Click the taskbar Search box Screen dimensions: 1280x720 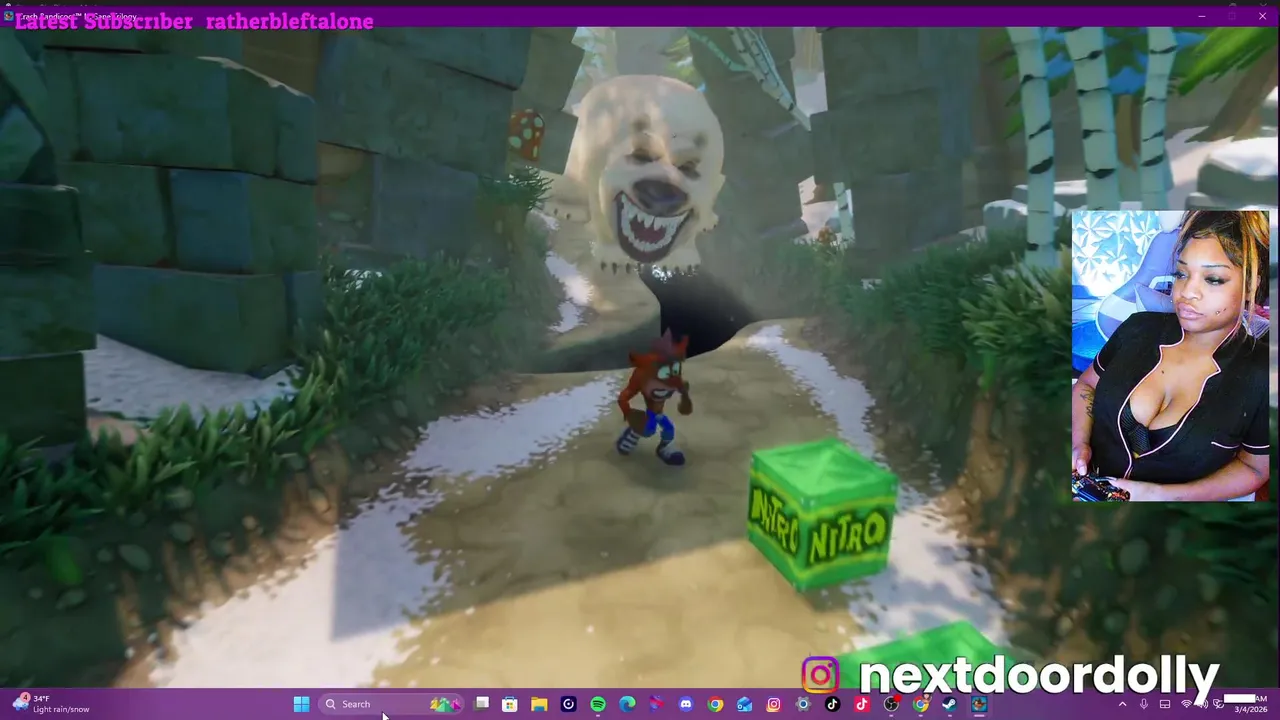391,704
